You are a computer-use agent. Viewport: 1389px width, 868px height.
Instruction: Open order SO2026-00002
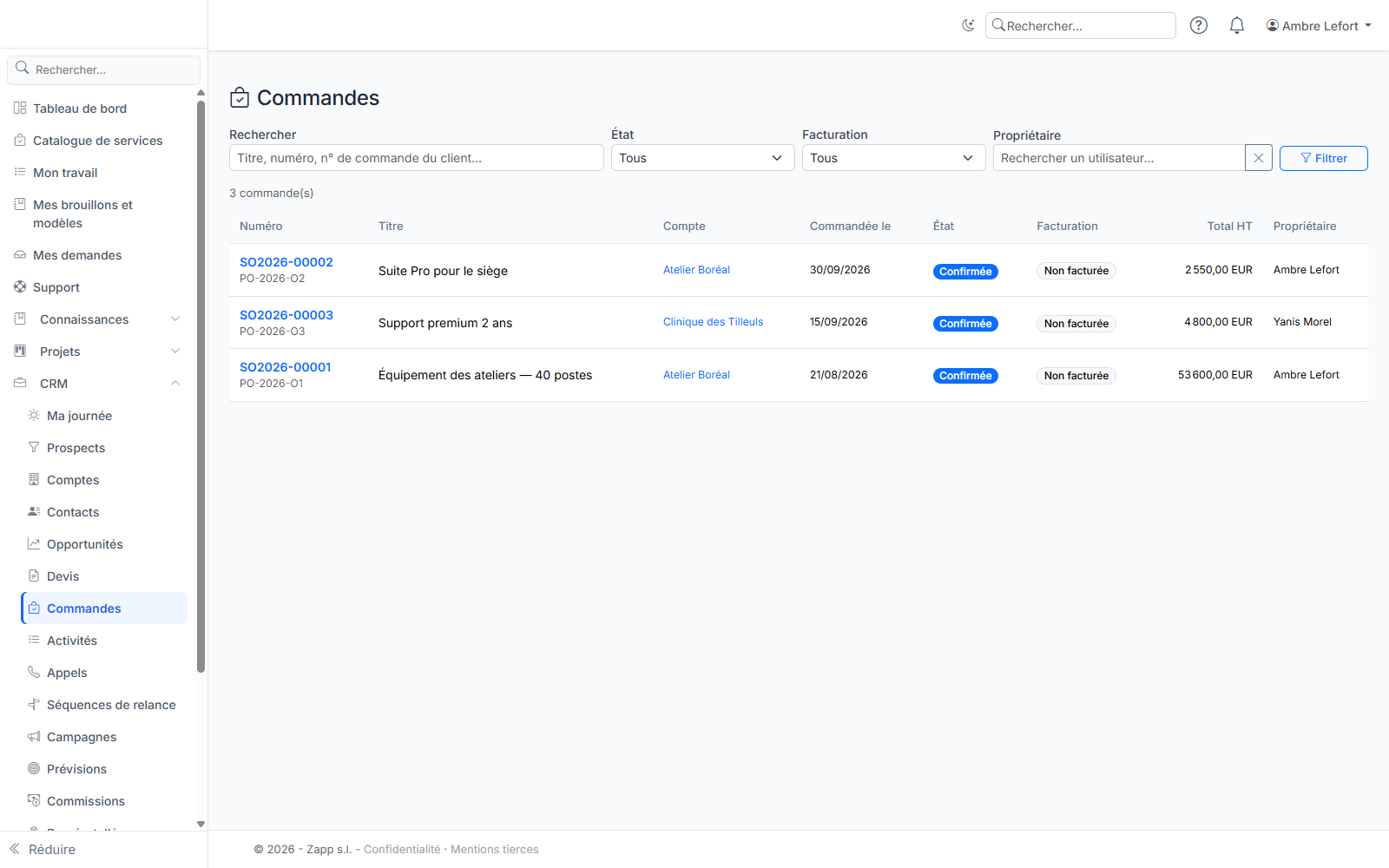coord(286,262)
